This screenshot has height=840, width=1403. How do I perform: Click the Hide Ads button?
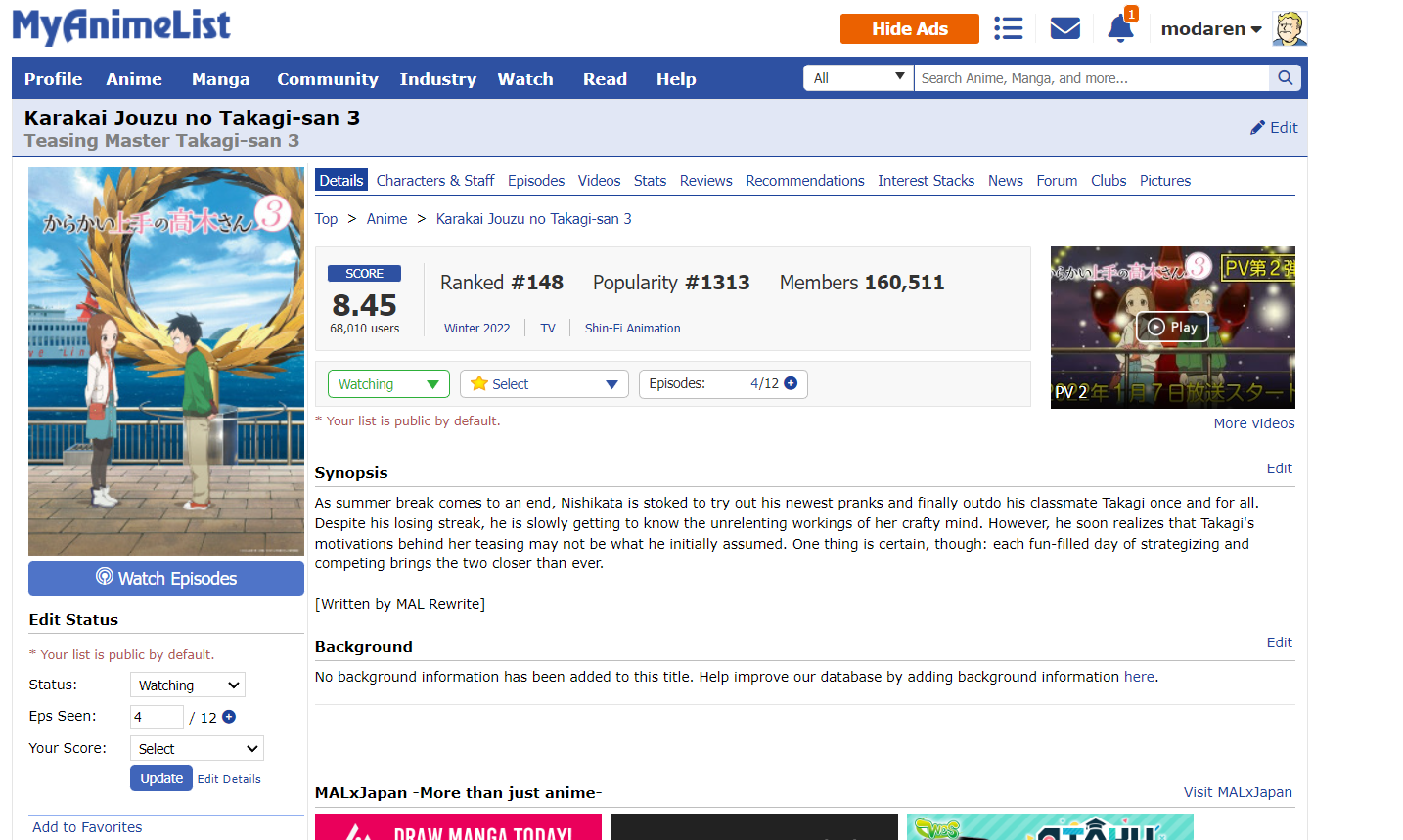[x=909, y=28]
